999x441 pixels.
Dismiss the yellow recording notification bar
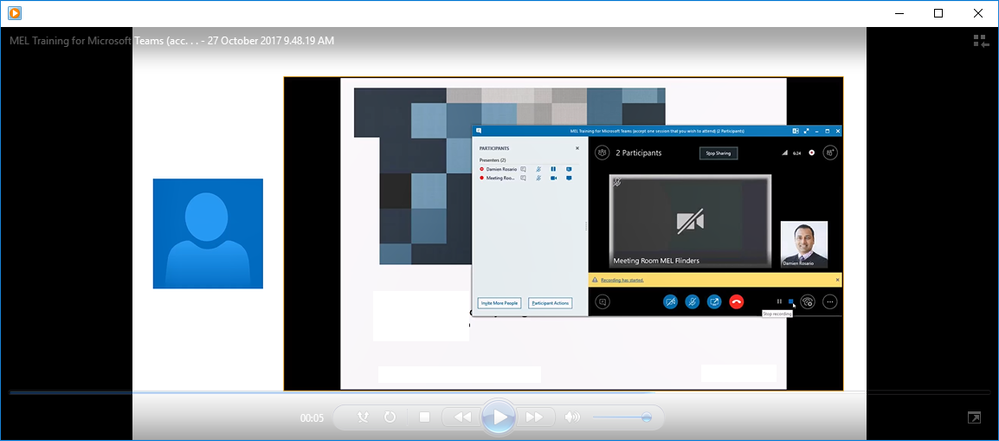click(838, 280)
